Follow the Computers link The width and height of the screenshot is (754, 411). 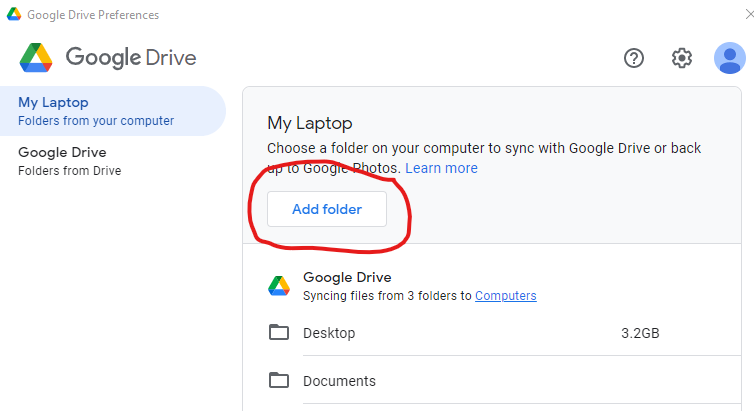(505, 296)
